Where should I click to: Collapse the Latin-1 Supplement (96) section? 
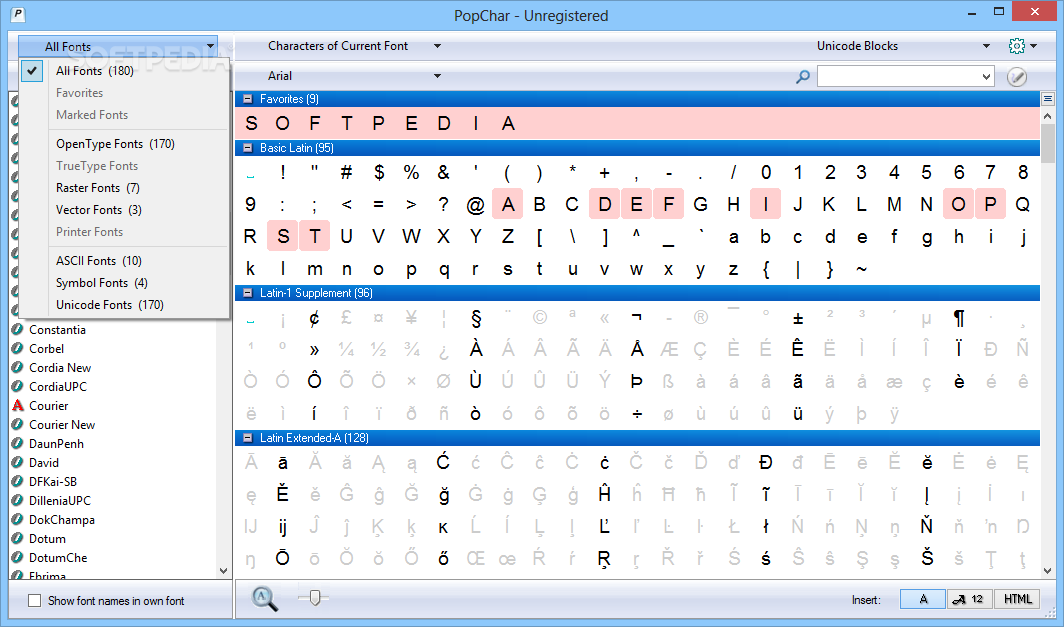coord(248,293)
